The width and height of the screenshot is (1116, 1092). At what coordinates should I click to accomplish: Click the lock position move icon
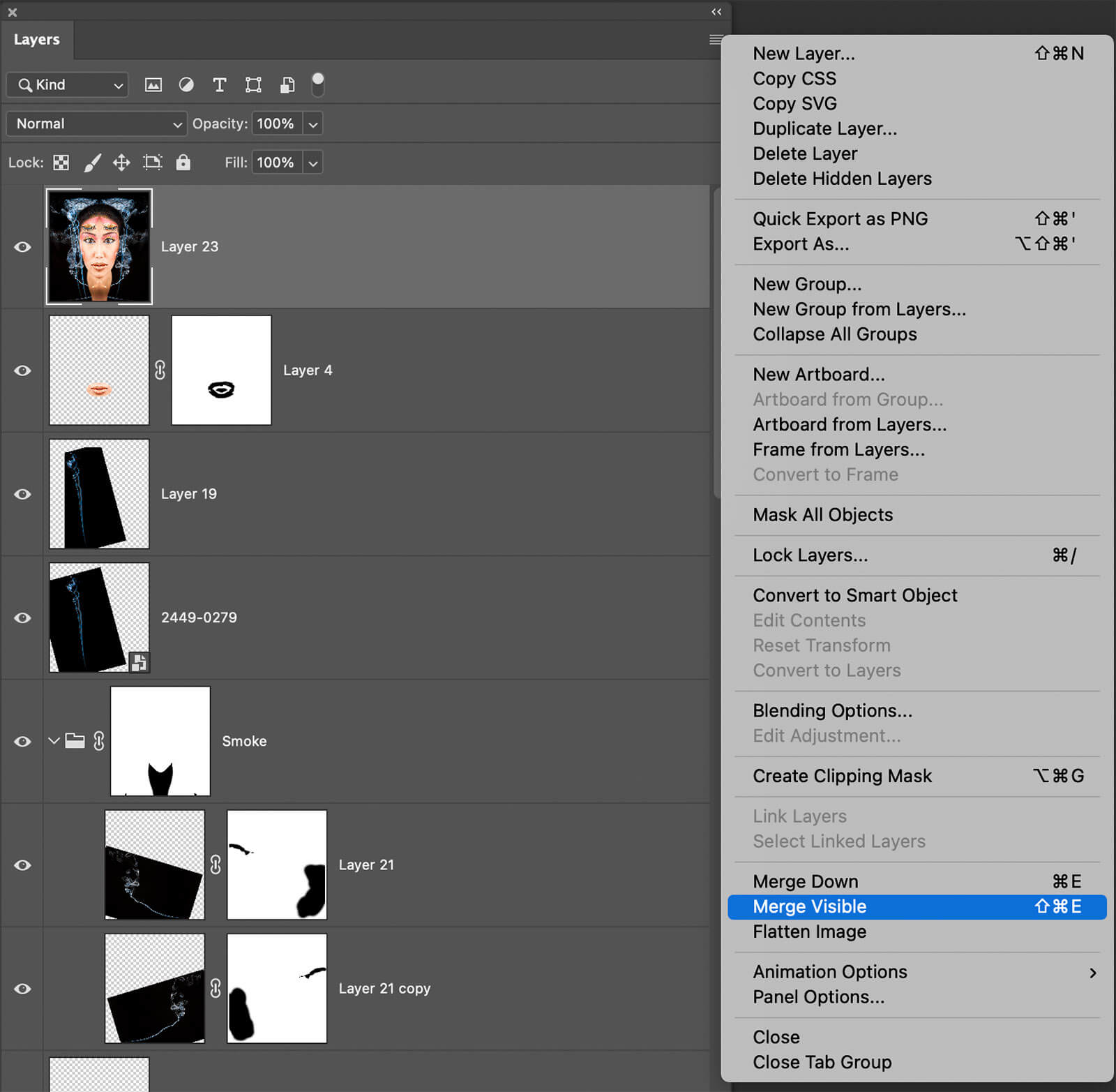point(121,163)
